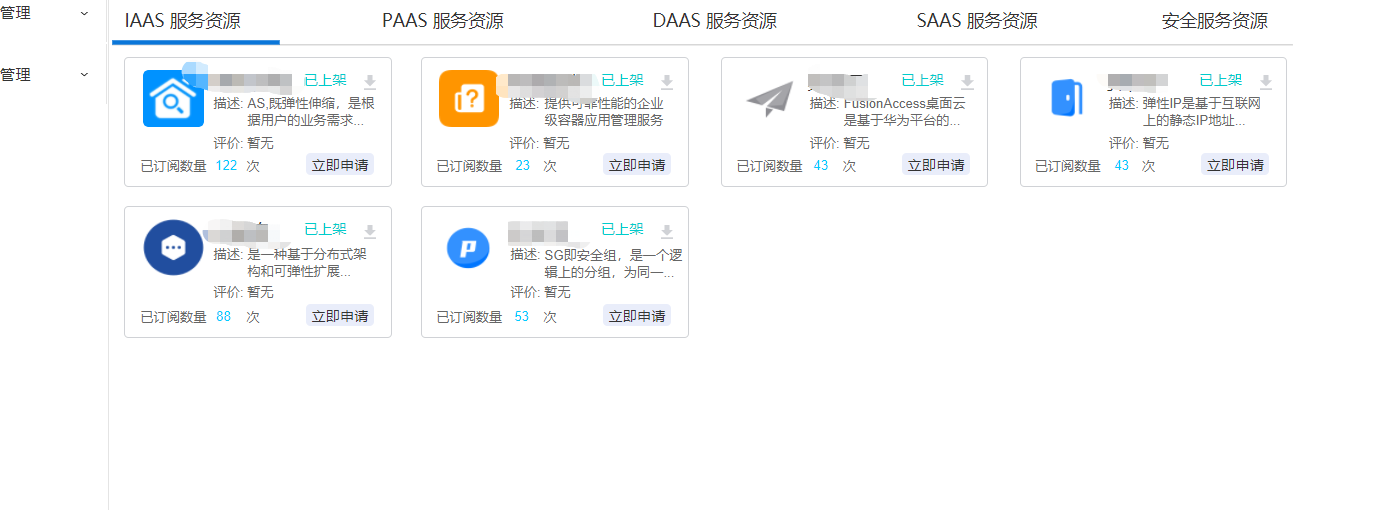The height and width of the screenshot is (510, 1378).
Task: Click 已上架 status on the FusionAccess card
Action: tap(922, 81)
